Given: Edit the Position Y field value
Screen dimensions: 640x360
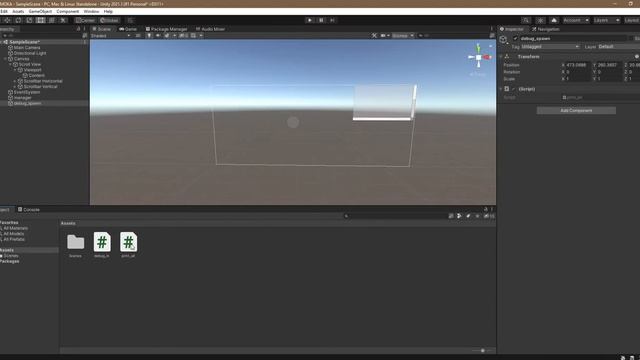Looking at the screenshot, I should (x=608, y=65).
